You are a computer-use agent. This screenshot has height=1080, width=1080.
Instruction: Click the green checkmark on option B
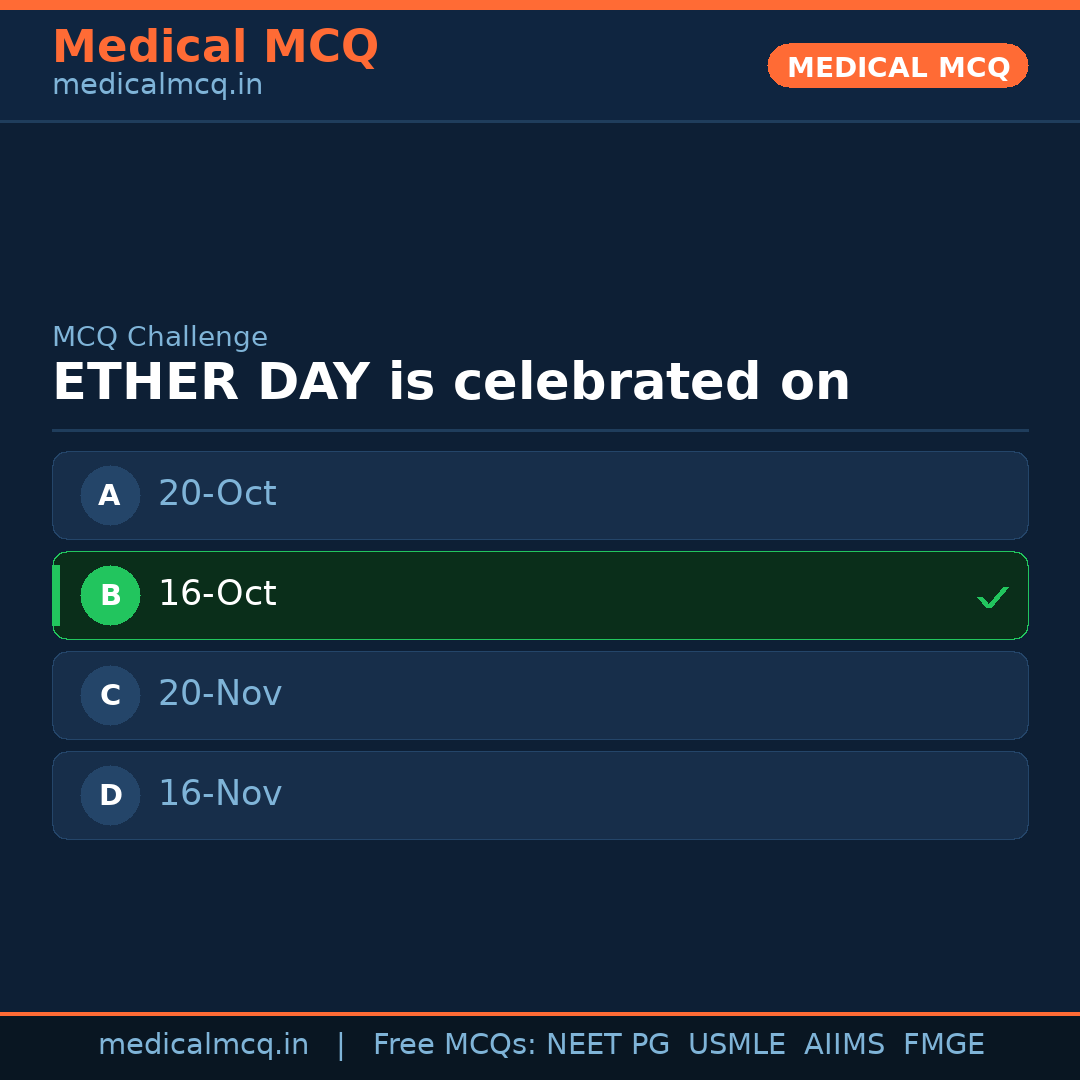993,597
